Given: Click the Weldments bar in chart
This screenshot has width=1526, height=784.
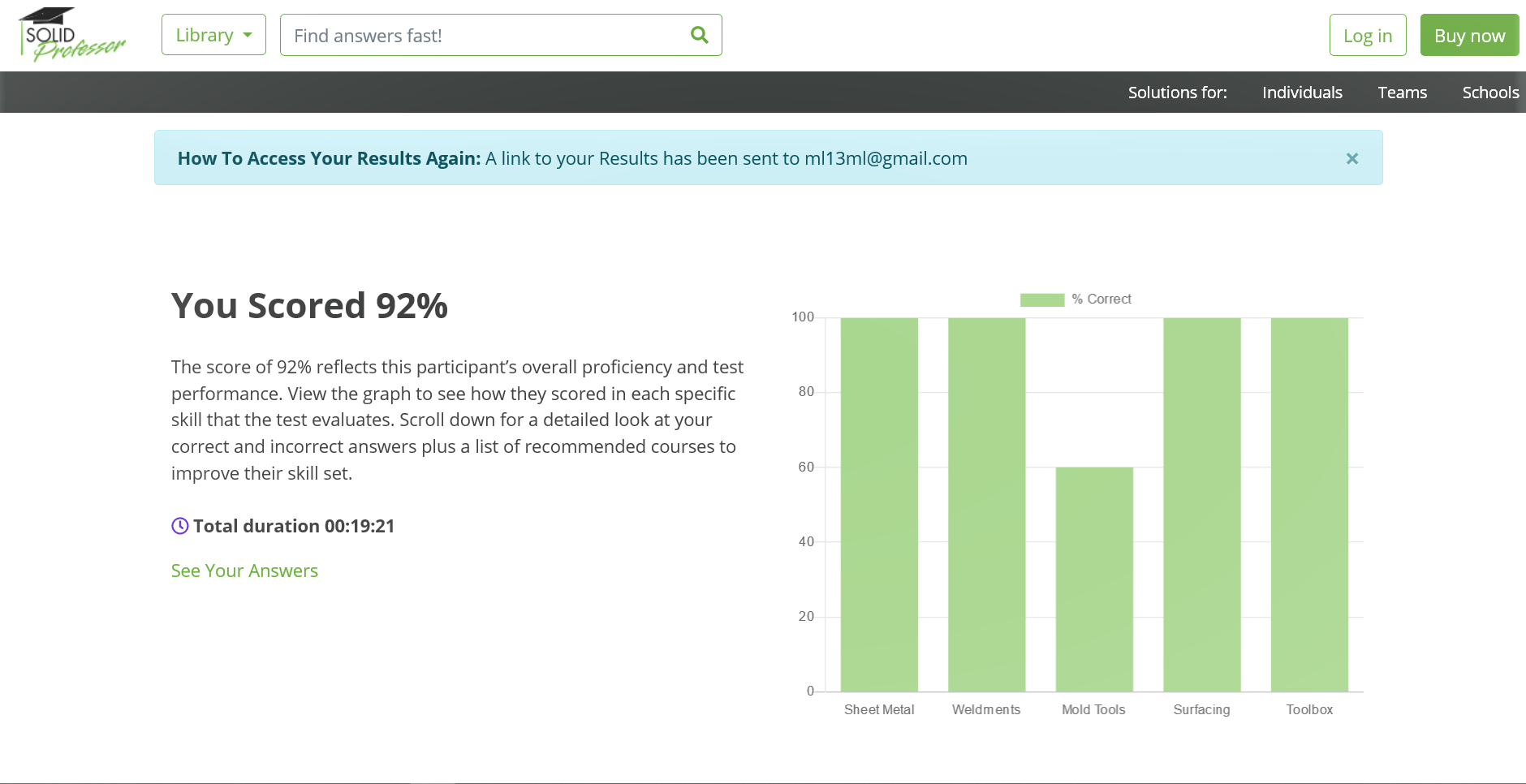Looking at the screenshot, I should click(x=986, y=504).
